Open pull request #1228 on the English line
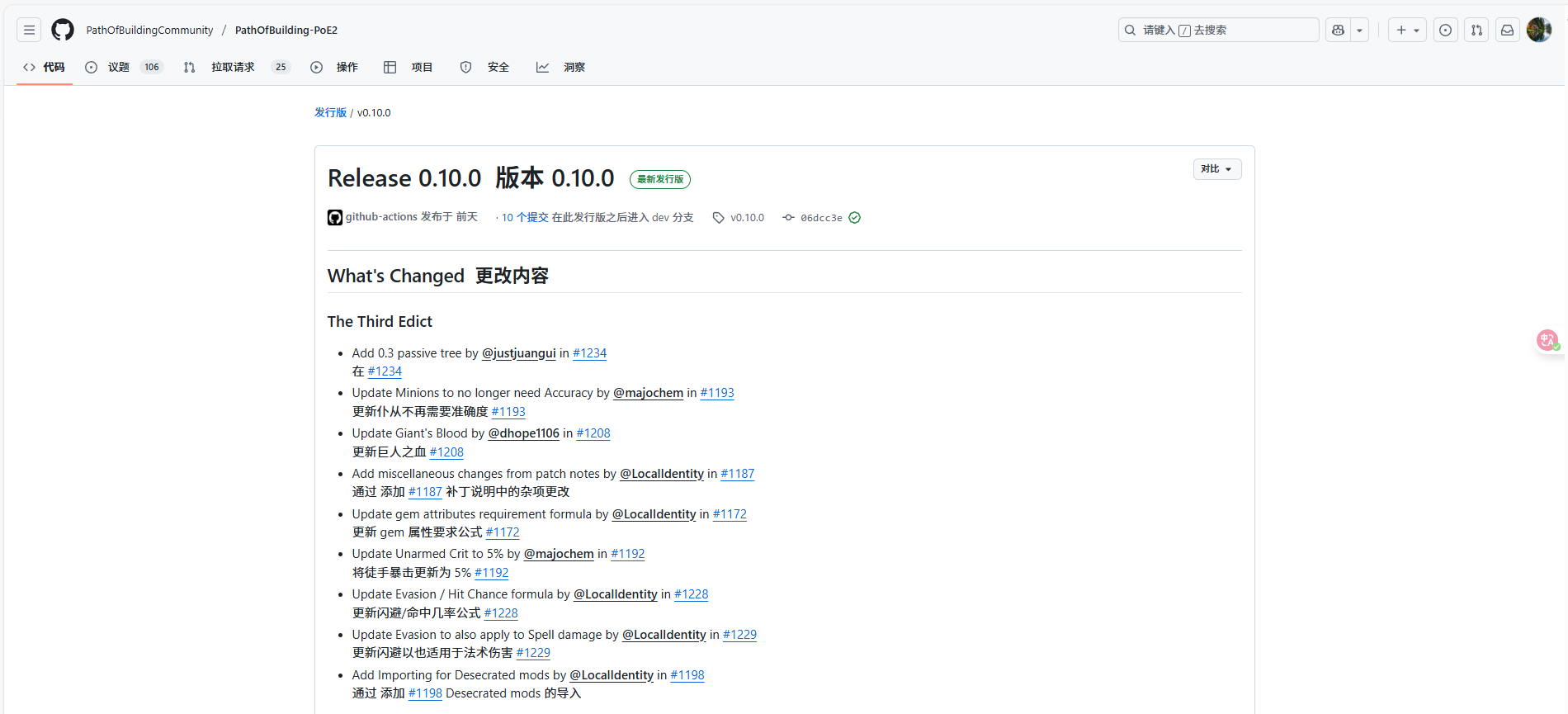This screenshot has height=714, width=1568. (692, 594)
